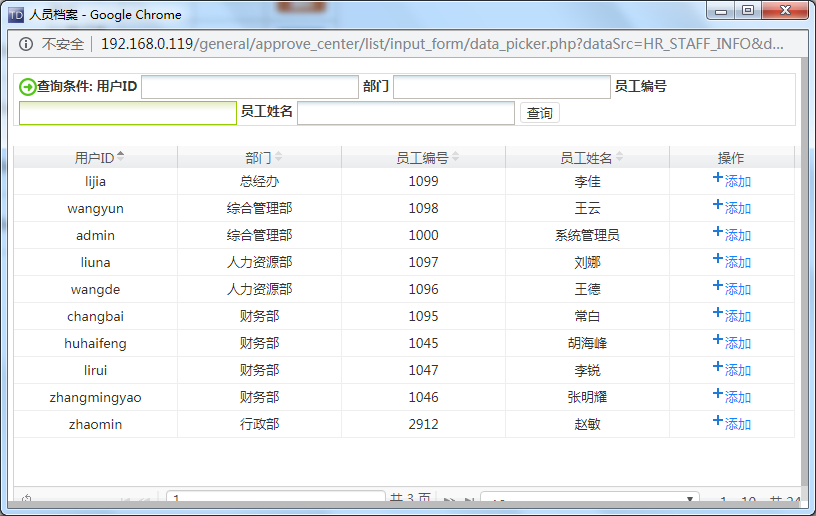Click into the 部门 filter field
Screen dimensions: 816x516
click(501, 87)
